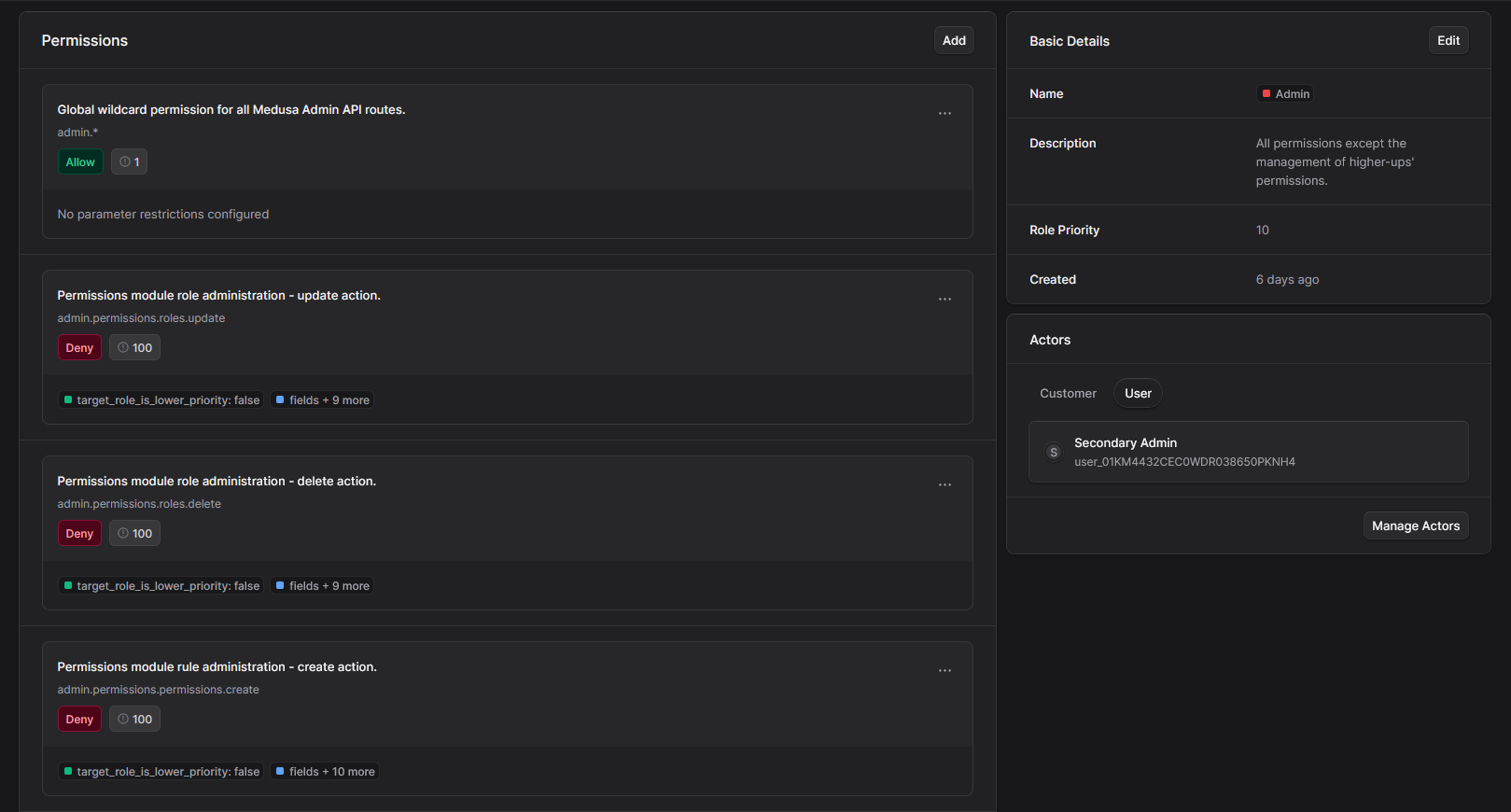Screen dimensions: 1511x812
Task: Click the Role Priority value 10
Action: [x=1262, y=230]
